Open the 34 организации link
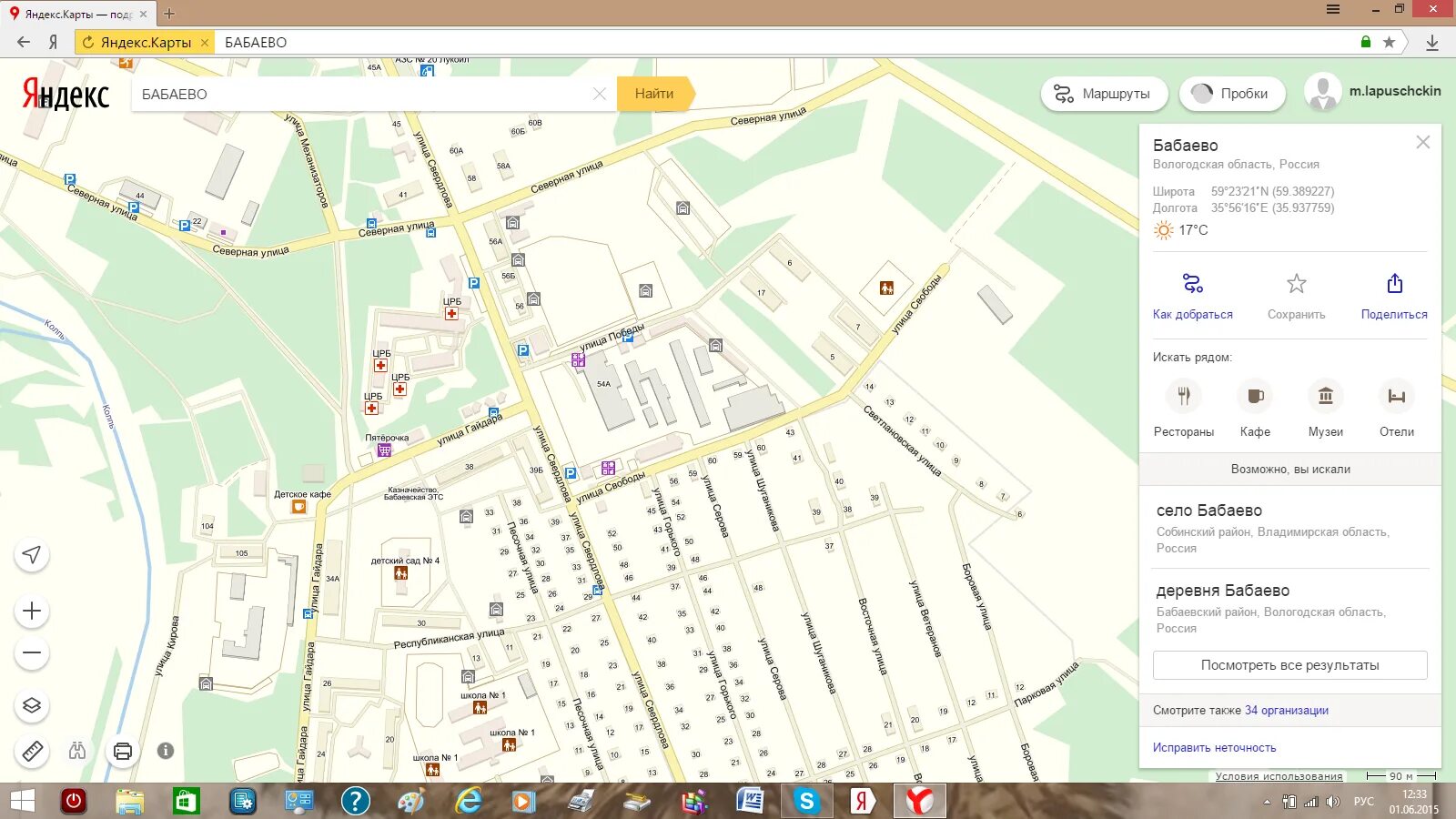Viewport: 1456px width, 819px height. [1287, 711]
